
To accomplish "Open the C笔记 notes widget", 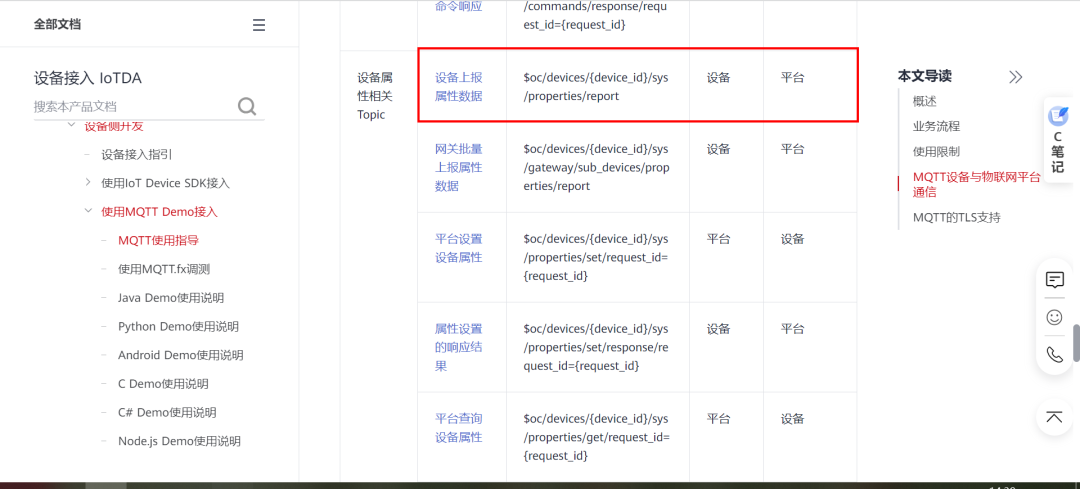I will click(x=1058, y=140).
